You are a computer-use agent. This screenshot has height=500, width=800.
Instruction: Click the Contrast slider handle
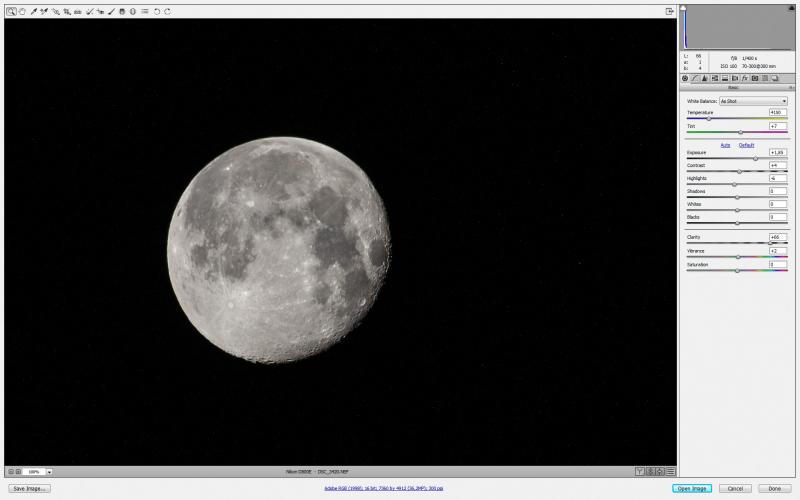[x=739, y=171]
